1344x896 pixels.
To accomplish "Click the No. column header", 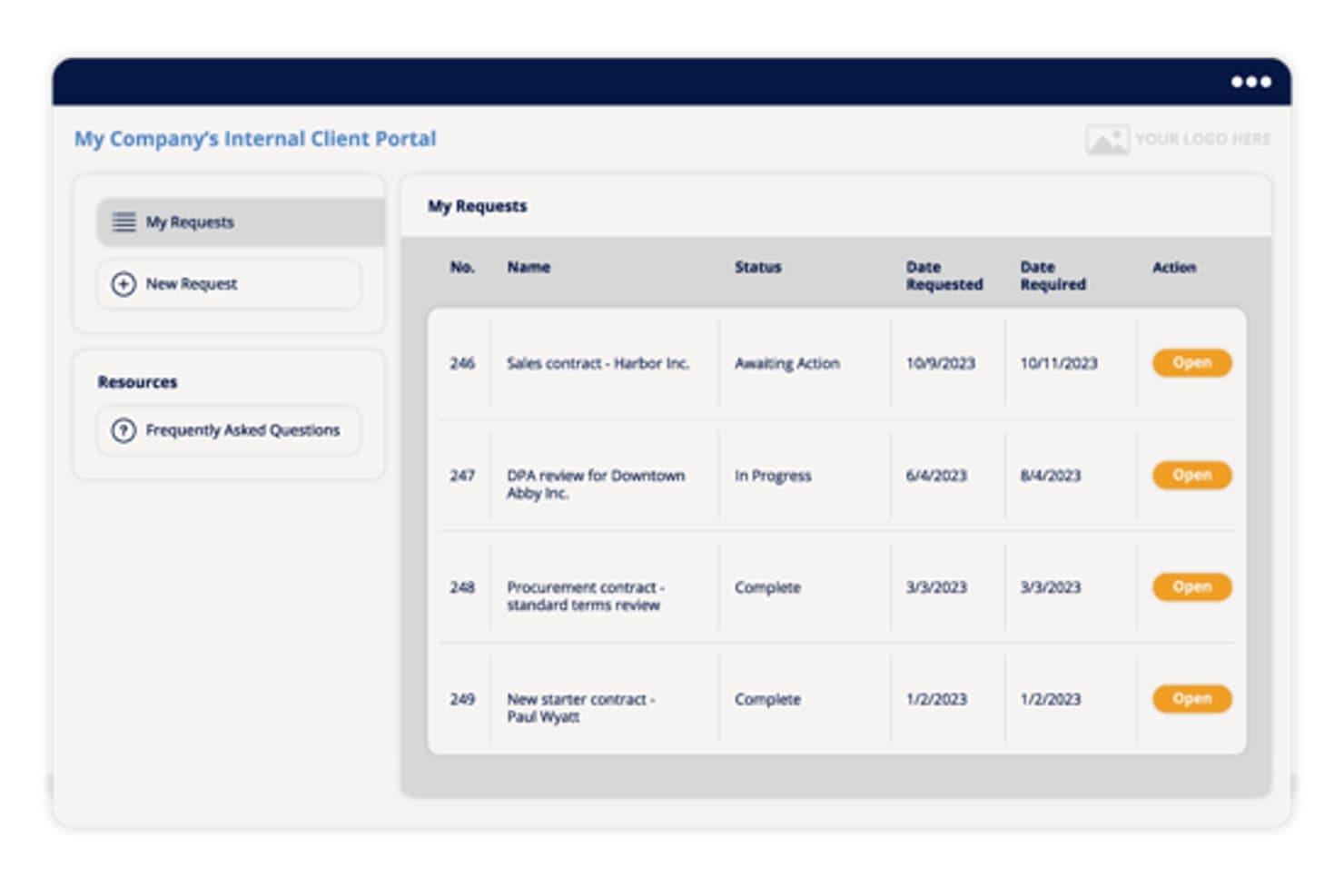I will 462,267.
